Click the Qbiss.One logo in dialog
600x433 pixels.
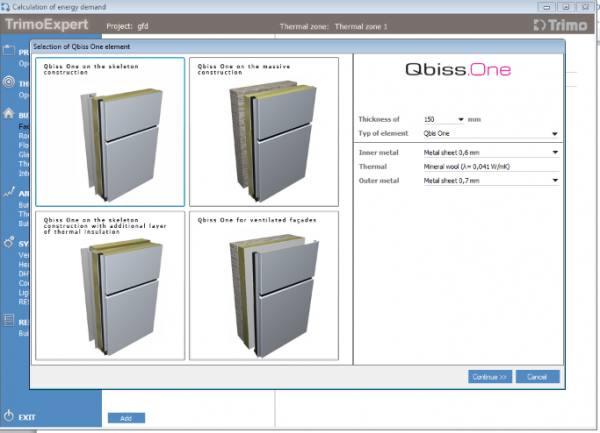tap(458, 70)
